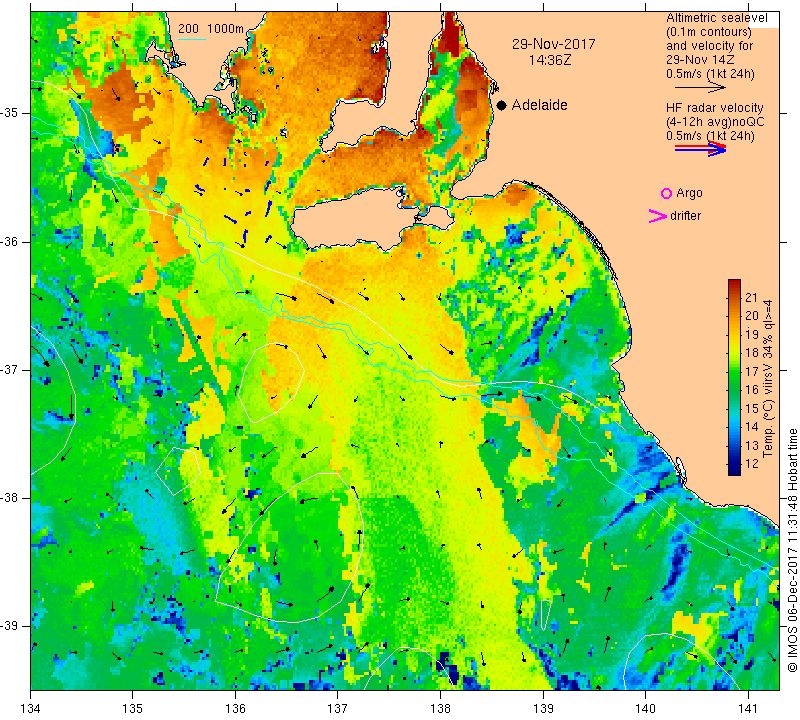This screenshot has height=720, width=800.
Task: Click the 'Argo' legend label
Action: (x=689, y=193)
